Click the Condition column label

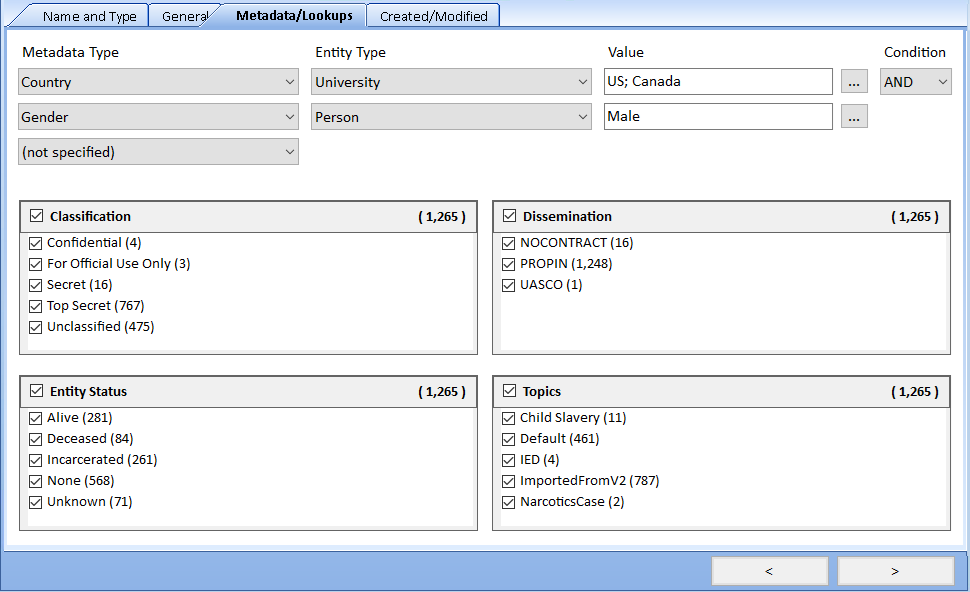click(914, 53)
